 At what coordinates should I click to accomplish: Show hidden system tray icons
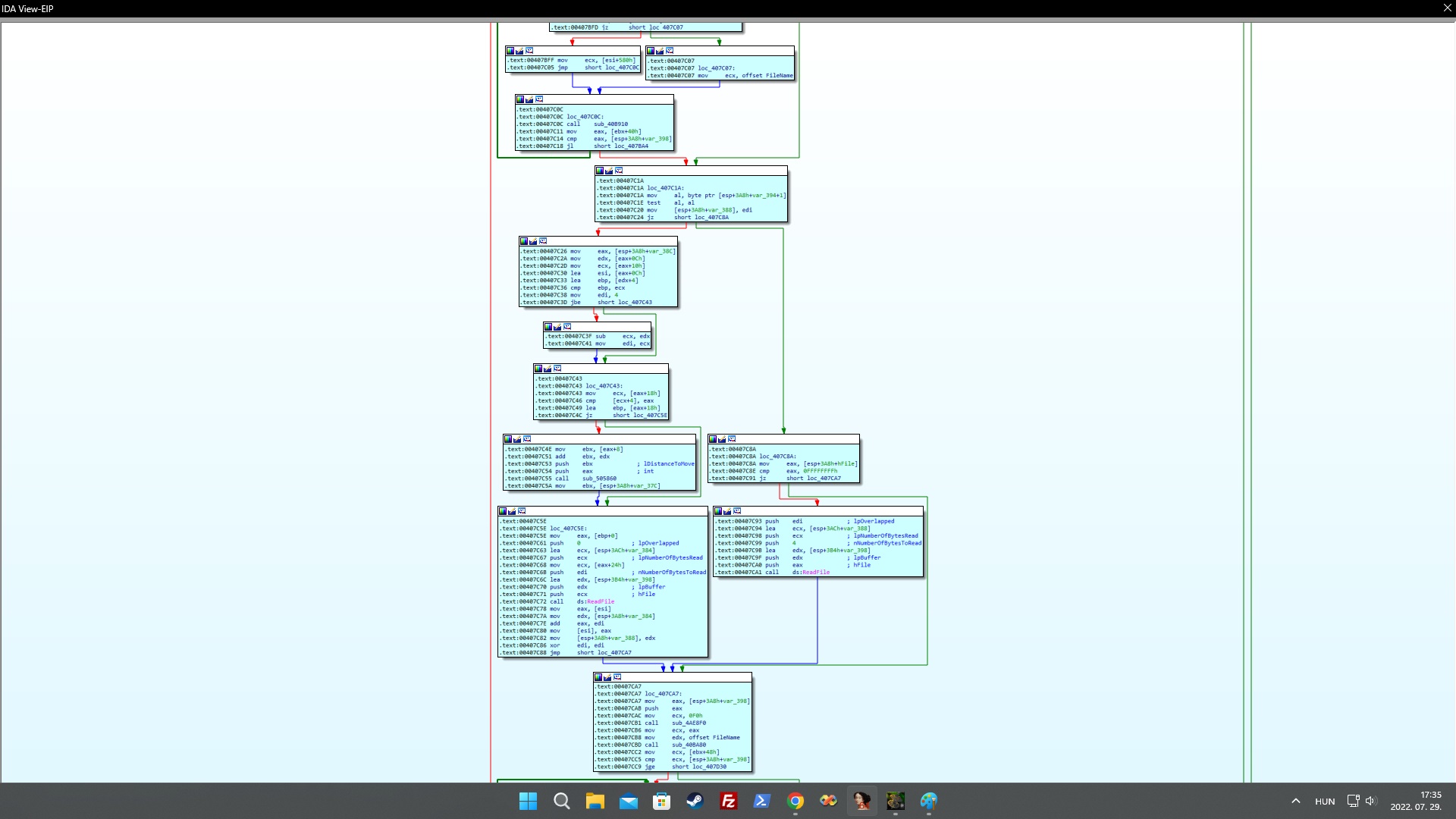tap(1295, 801)
